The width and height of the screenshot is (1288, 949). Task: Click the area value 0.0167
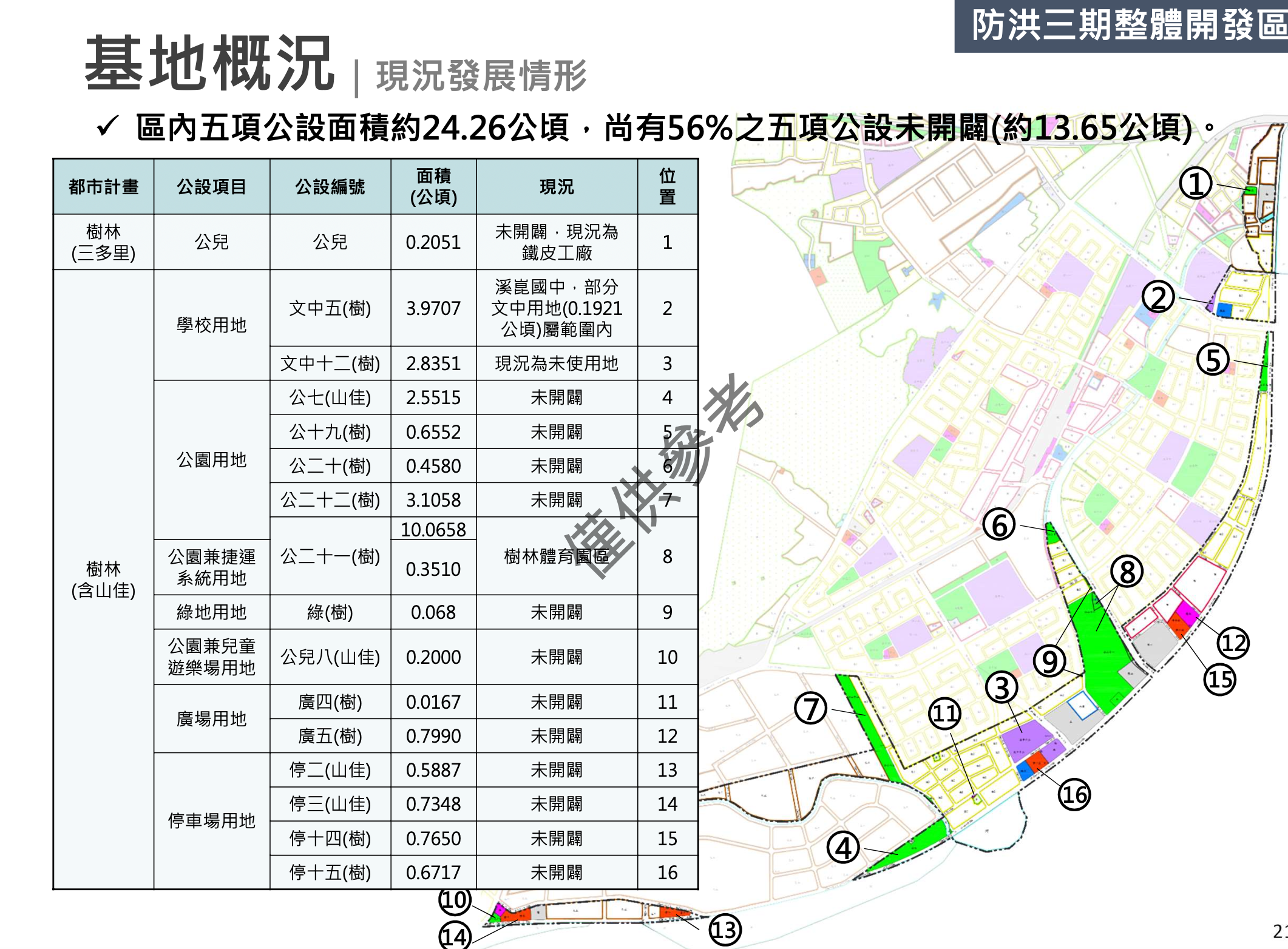(433, 702)
